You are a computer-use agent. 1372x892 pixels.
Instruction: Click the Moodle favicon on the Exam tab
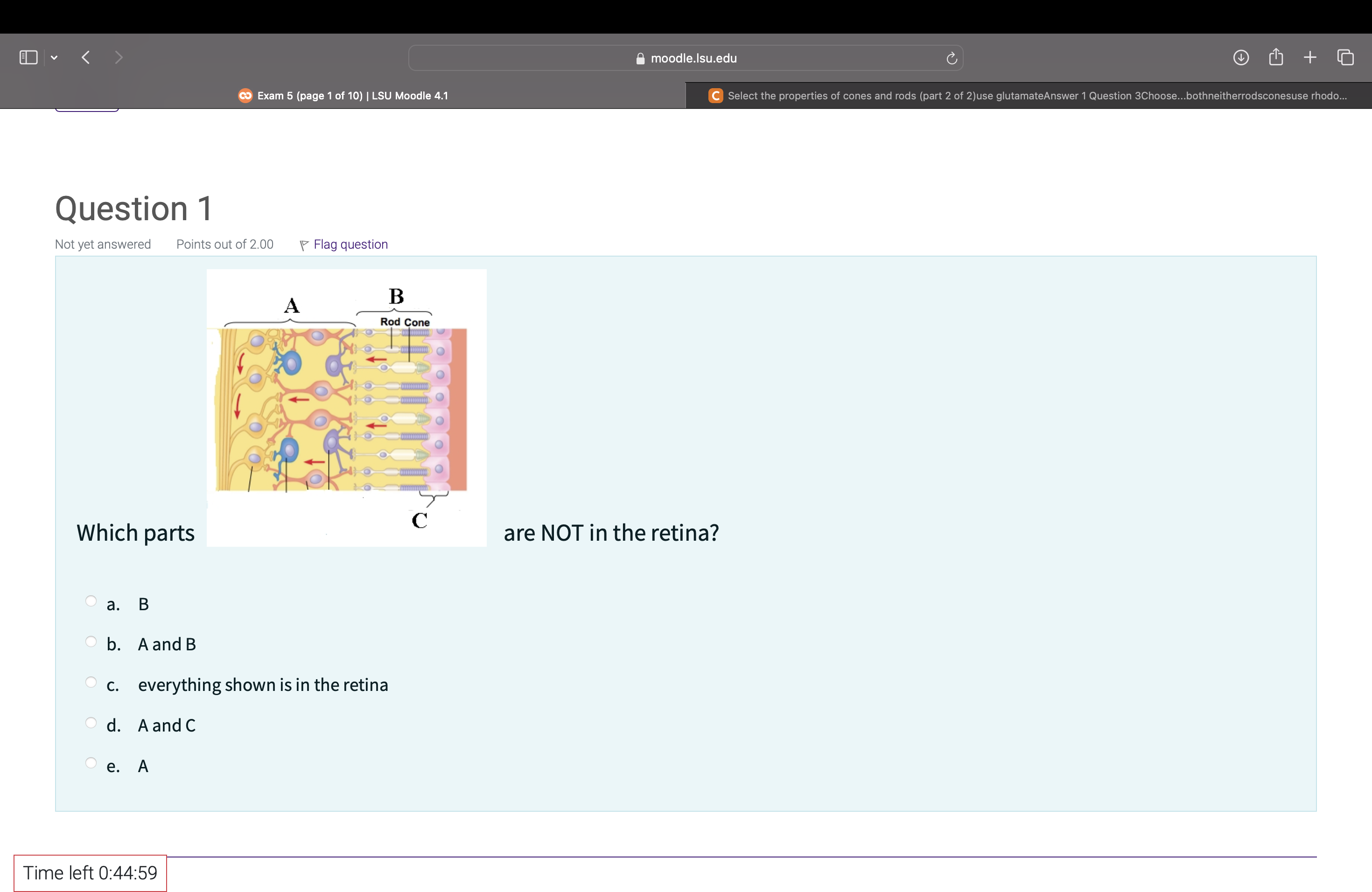click(x=245, y=95)
